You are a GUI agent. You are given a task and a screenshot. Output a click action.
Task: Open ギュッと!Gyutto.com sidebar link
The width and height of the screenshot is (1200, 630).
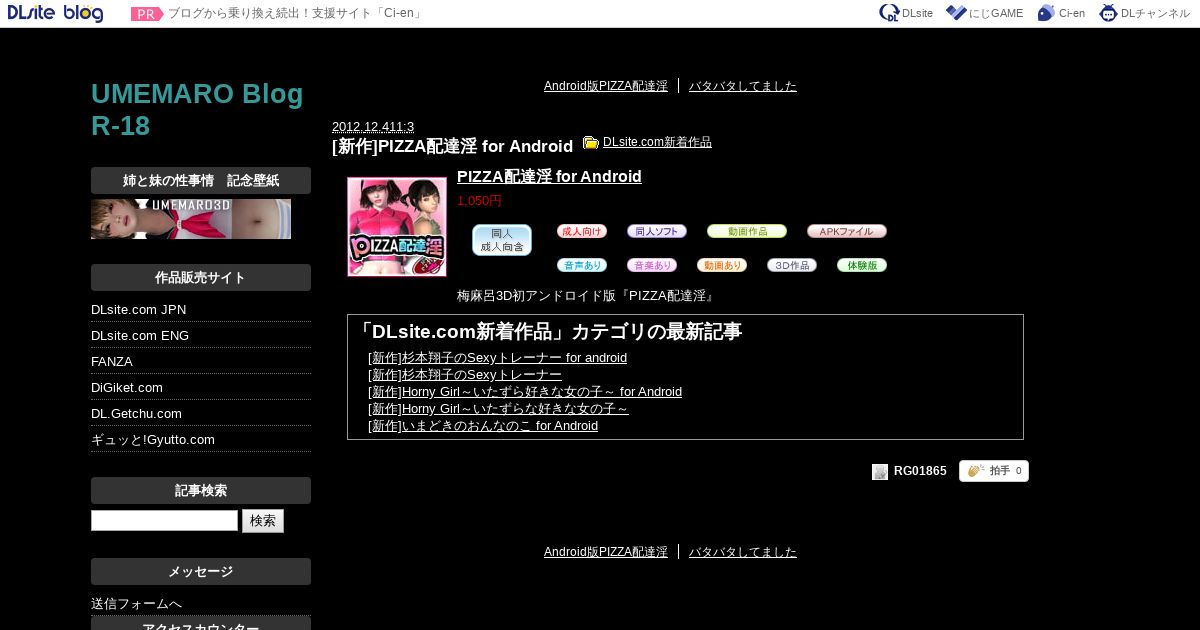153,440
